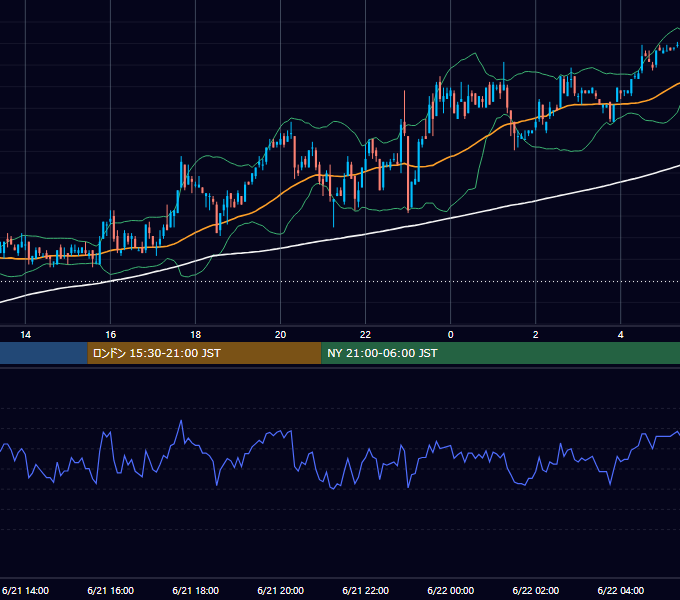
Task: Click the 2 hour axis label
Action: point(536,335)
